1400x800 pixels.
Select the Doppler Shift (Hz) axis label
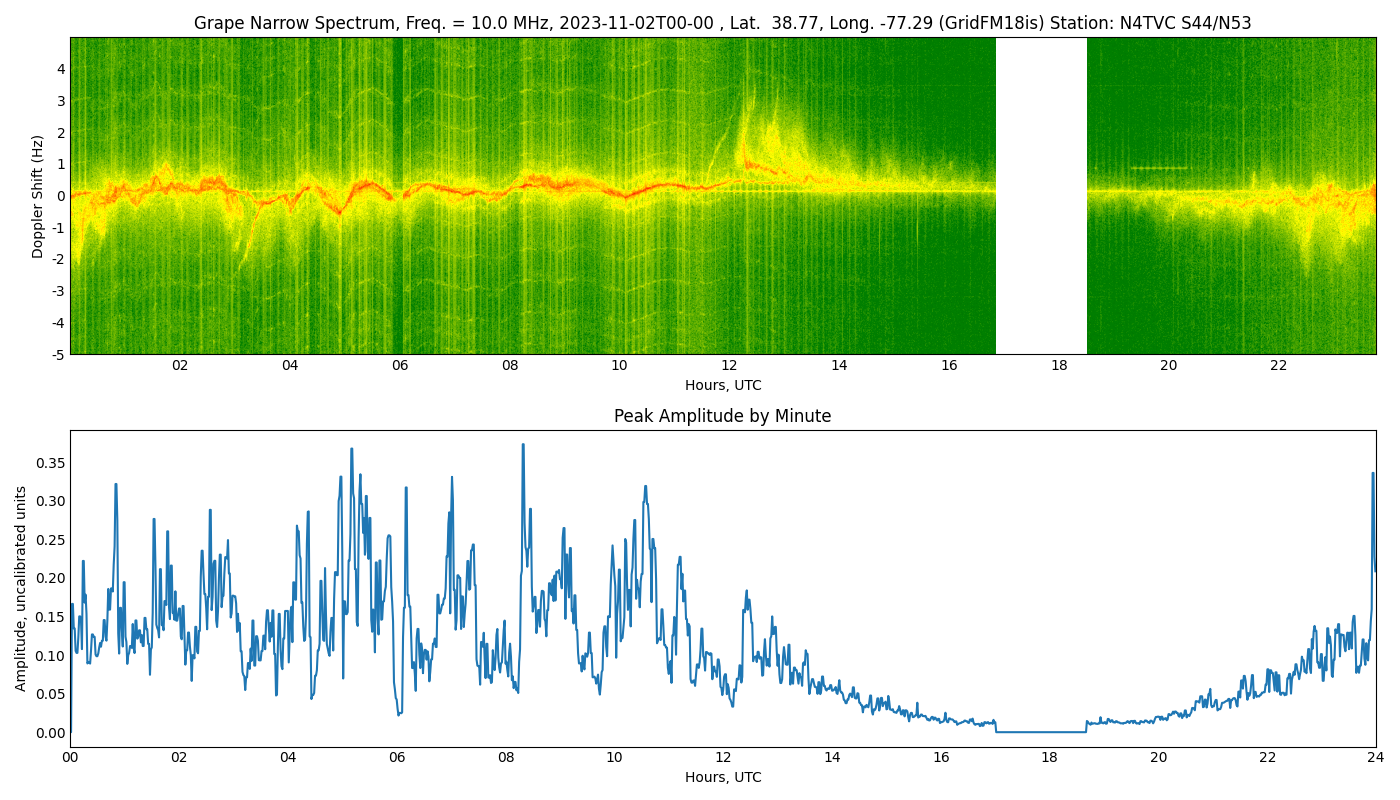pyautogui.click(x=38, y=196)
